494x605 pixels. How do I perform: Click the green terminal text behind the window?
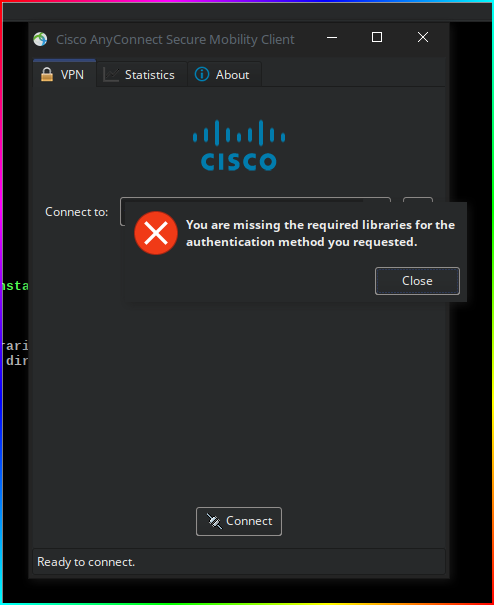[x=14, y=286]
